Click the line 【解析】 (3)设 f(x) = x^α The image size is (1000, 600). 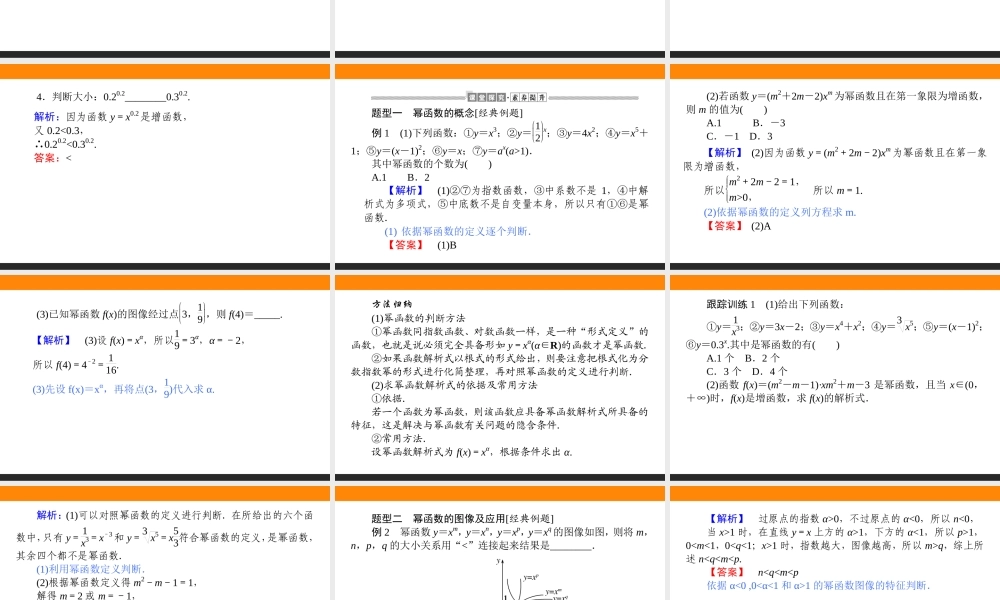pyautogui.click(x=138, y=340)
